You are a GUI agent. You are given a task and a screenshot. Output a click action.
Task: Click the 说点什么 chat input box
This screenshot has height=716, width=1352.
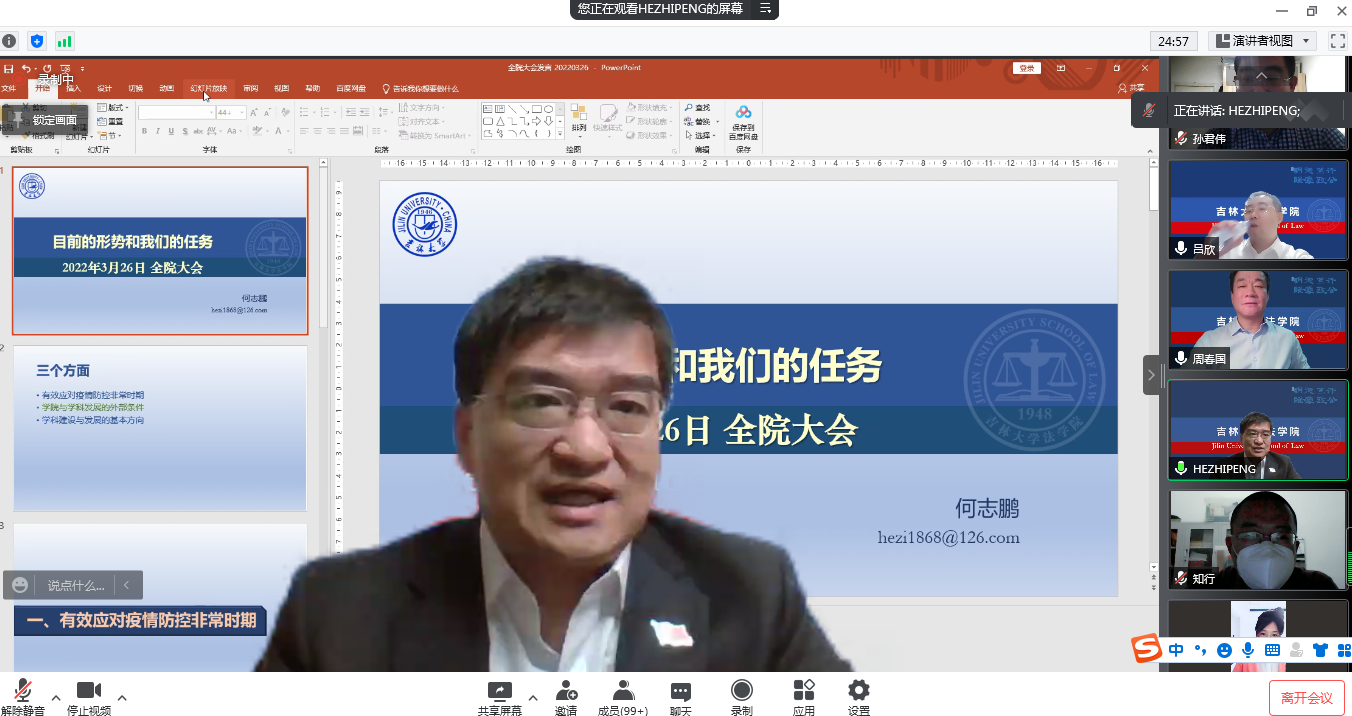click(x=76, y=585)
